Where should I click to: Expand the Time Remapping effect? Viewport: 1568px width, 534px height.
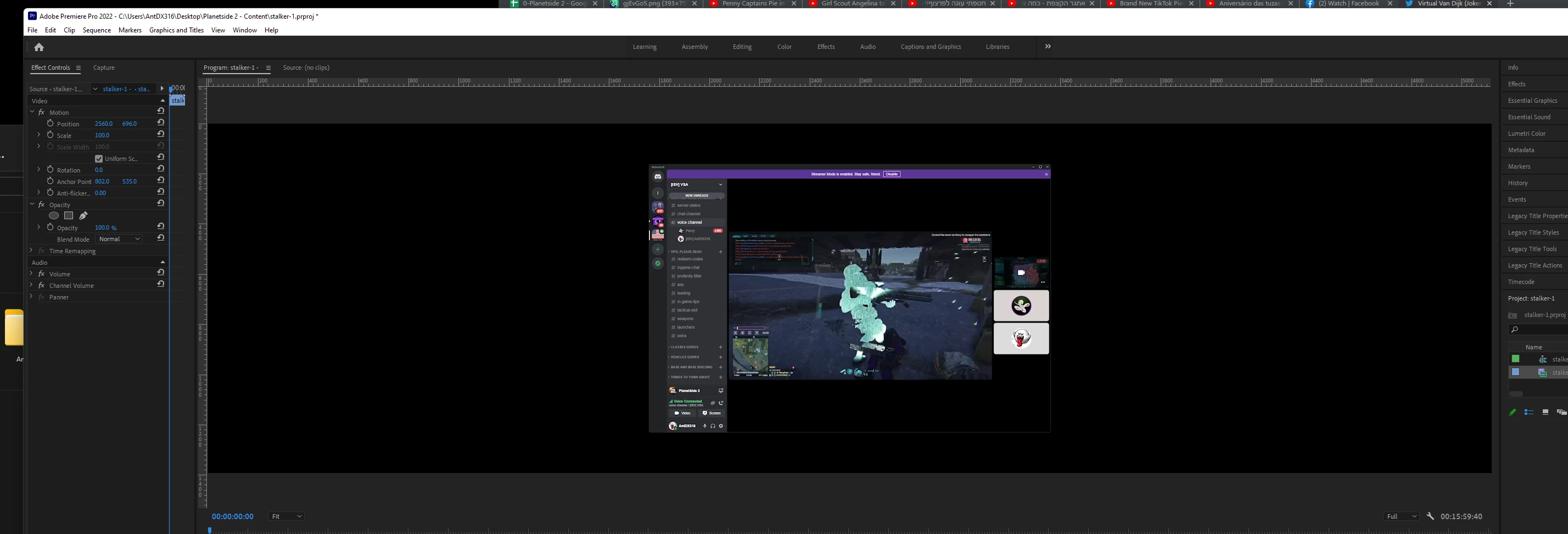tap(32, 251)
